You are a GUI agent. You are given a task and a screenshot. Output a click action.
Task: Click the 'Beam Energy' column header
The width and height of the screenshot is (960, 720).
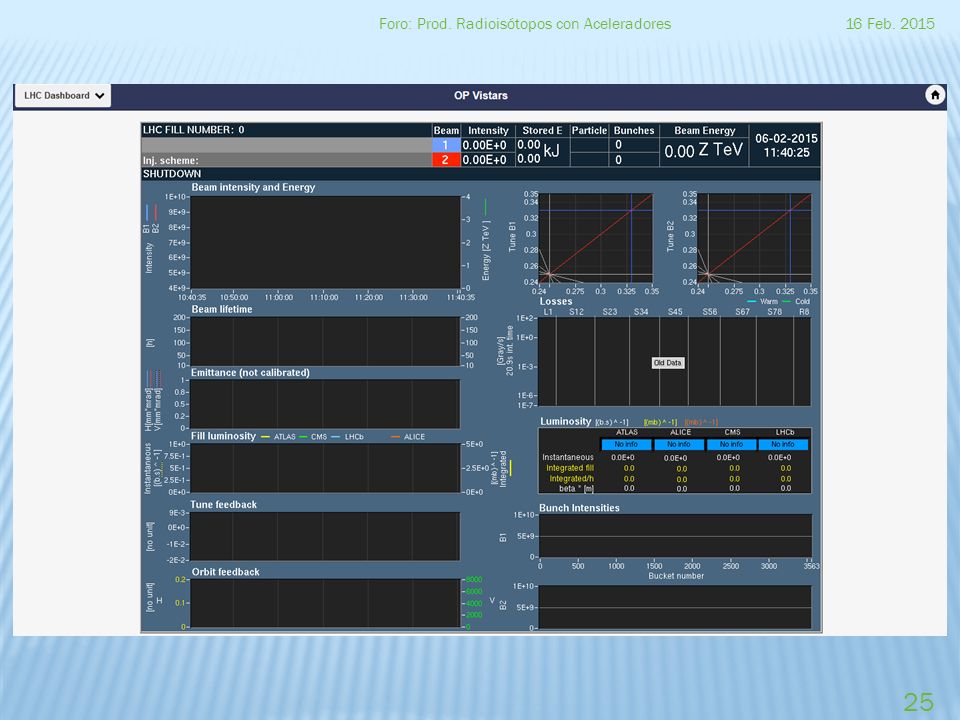[x=705, y=130]
